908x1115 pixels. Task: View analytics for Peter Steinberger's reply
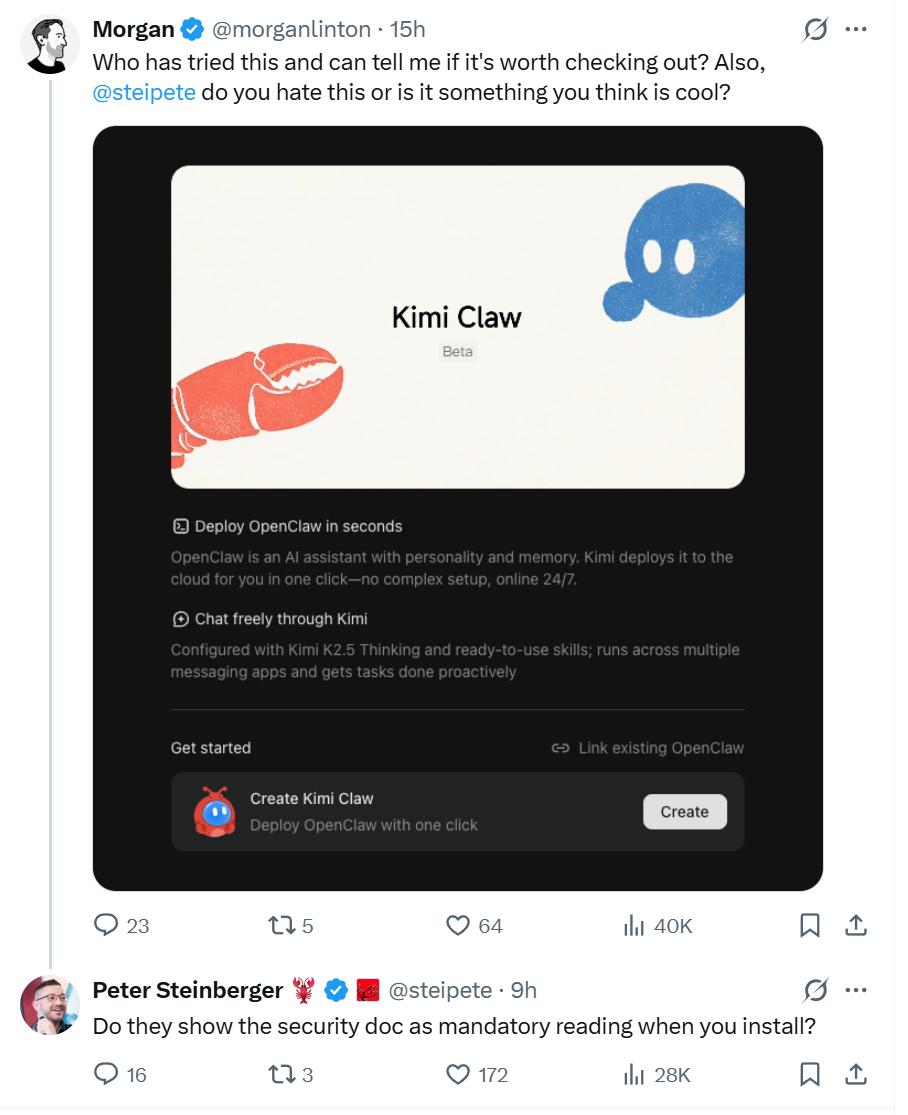(634, 1075)
